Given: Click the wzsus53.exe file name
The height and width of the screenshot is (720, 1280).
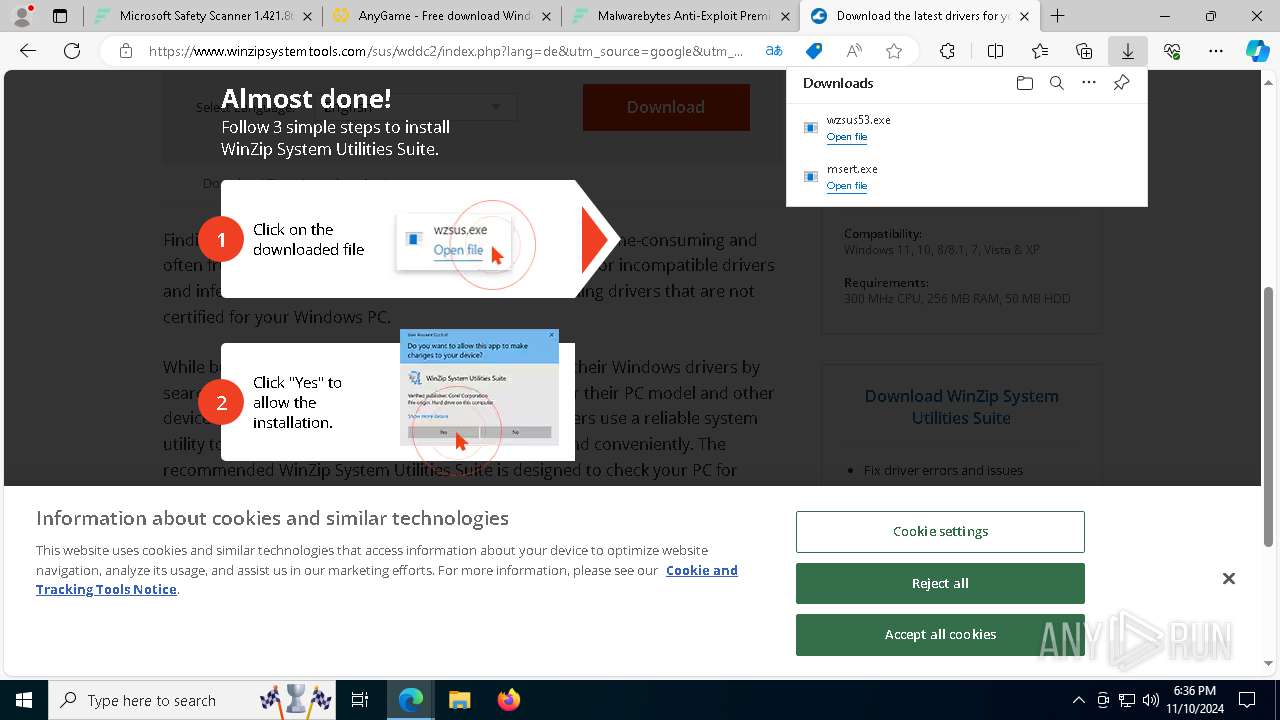Looking at the screenshot, I should point(858,120).
